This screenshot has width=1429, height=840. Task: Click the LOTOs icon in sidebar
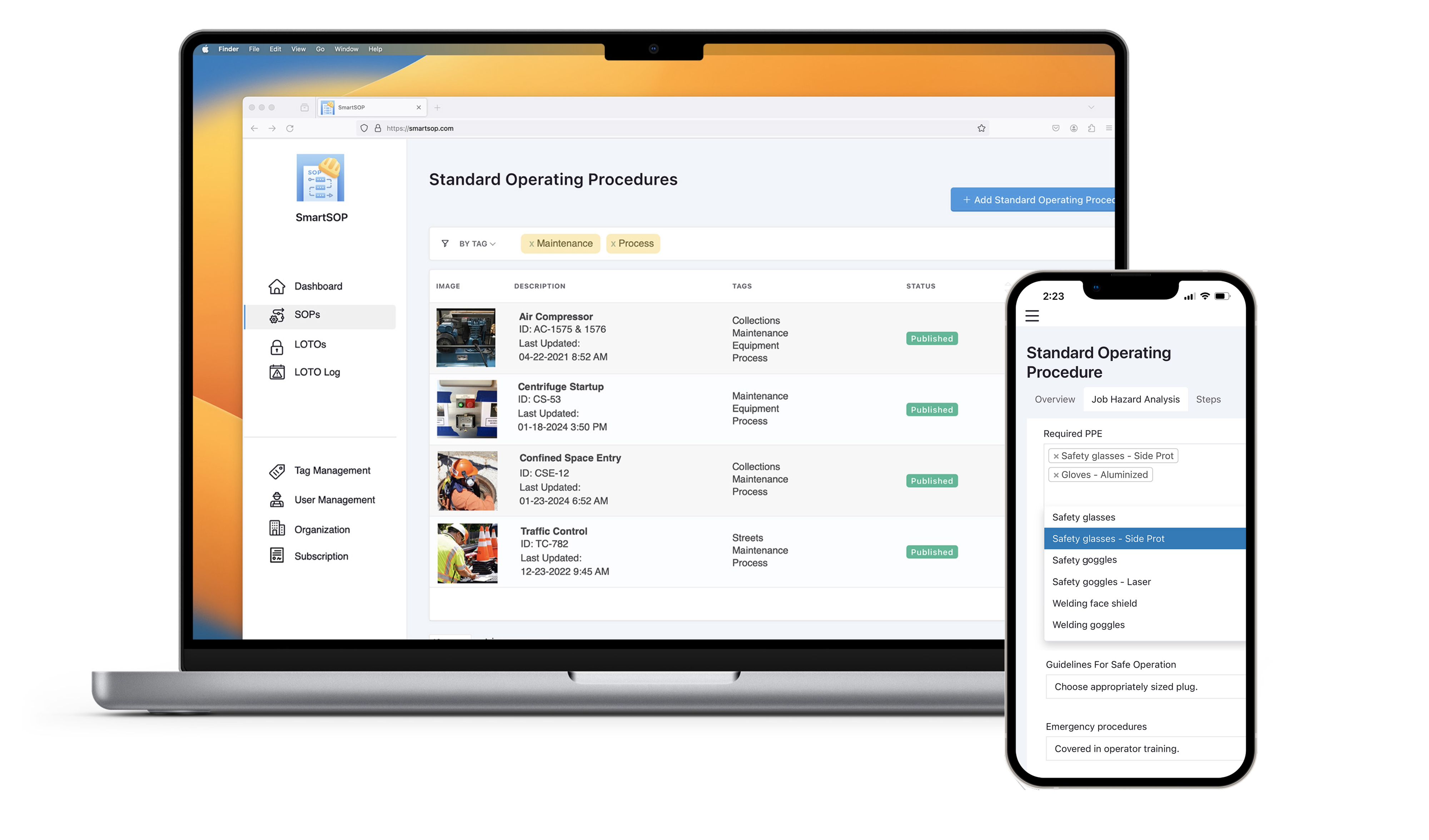point(276,344)
